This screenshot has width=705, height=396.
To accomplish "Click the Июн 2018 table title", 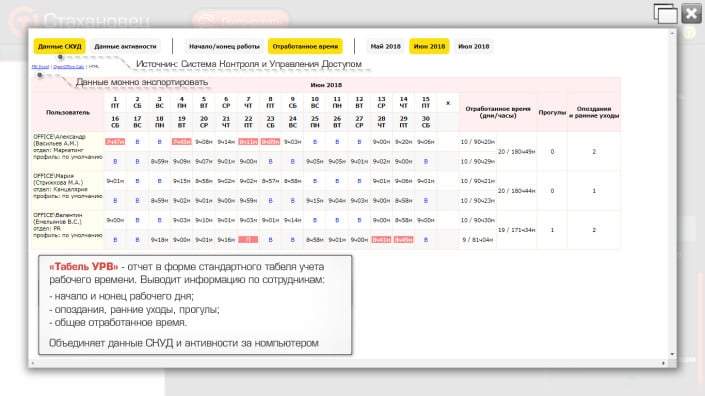I will coord(326,85).
